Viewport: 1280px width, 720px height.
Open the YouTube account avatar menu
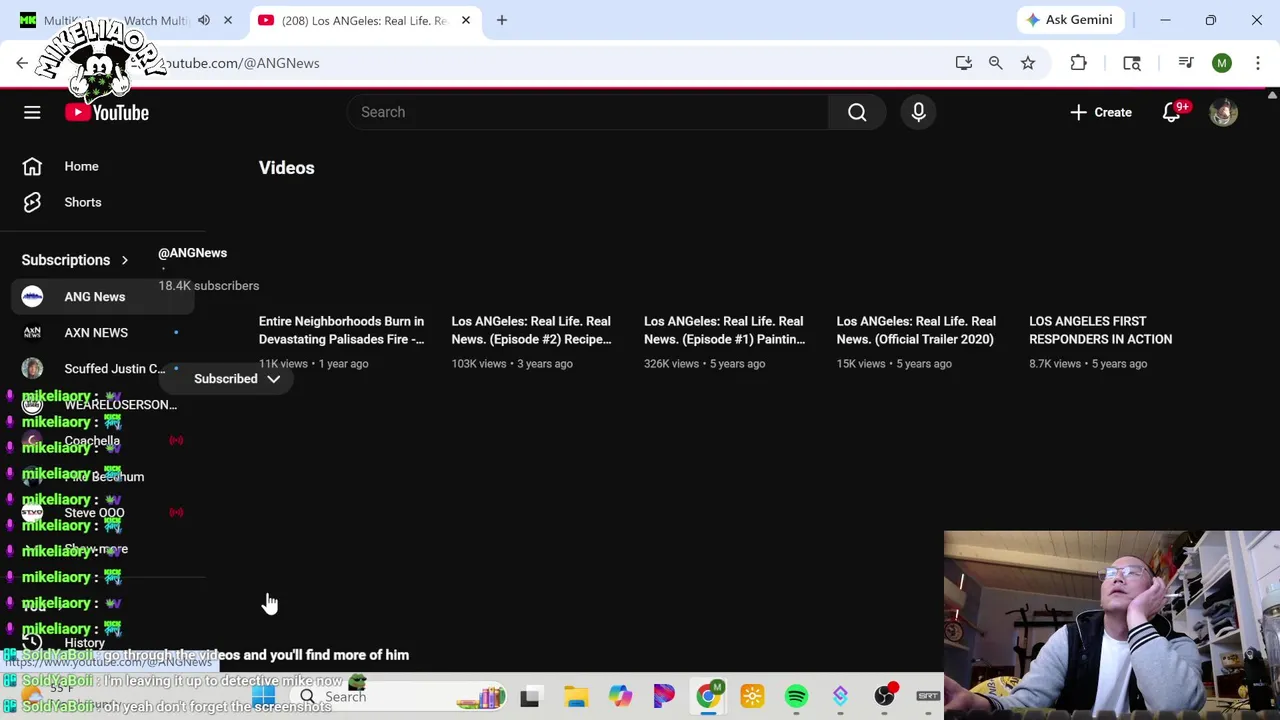1223,112
